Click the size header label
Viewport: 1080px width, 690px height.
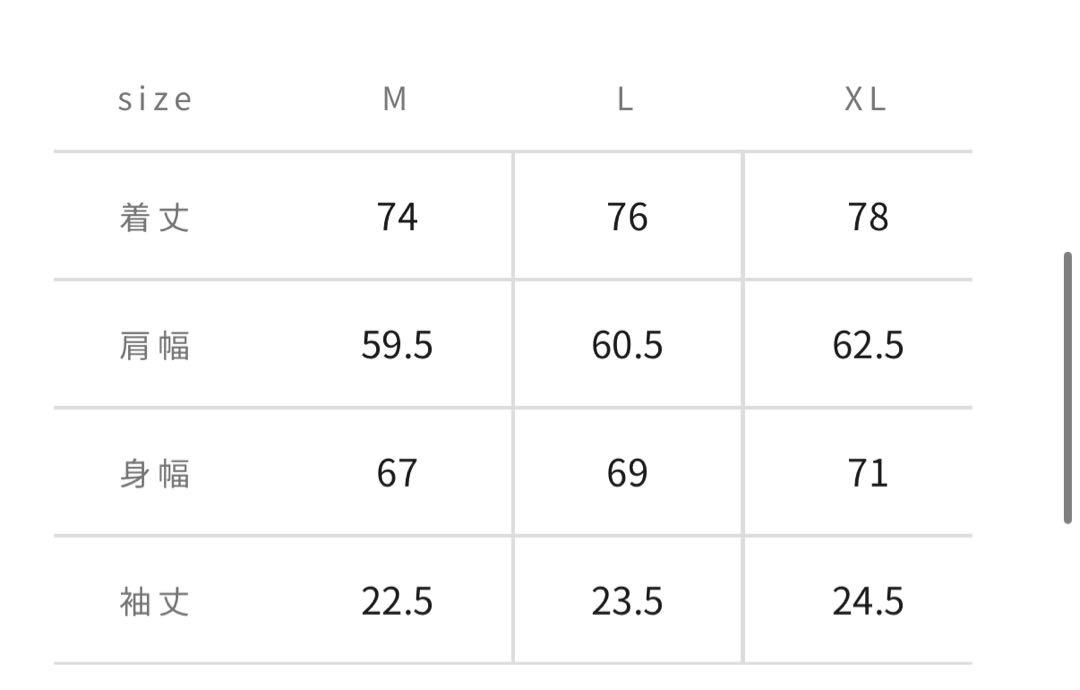point(155,99)
